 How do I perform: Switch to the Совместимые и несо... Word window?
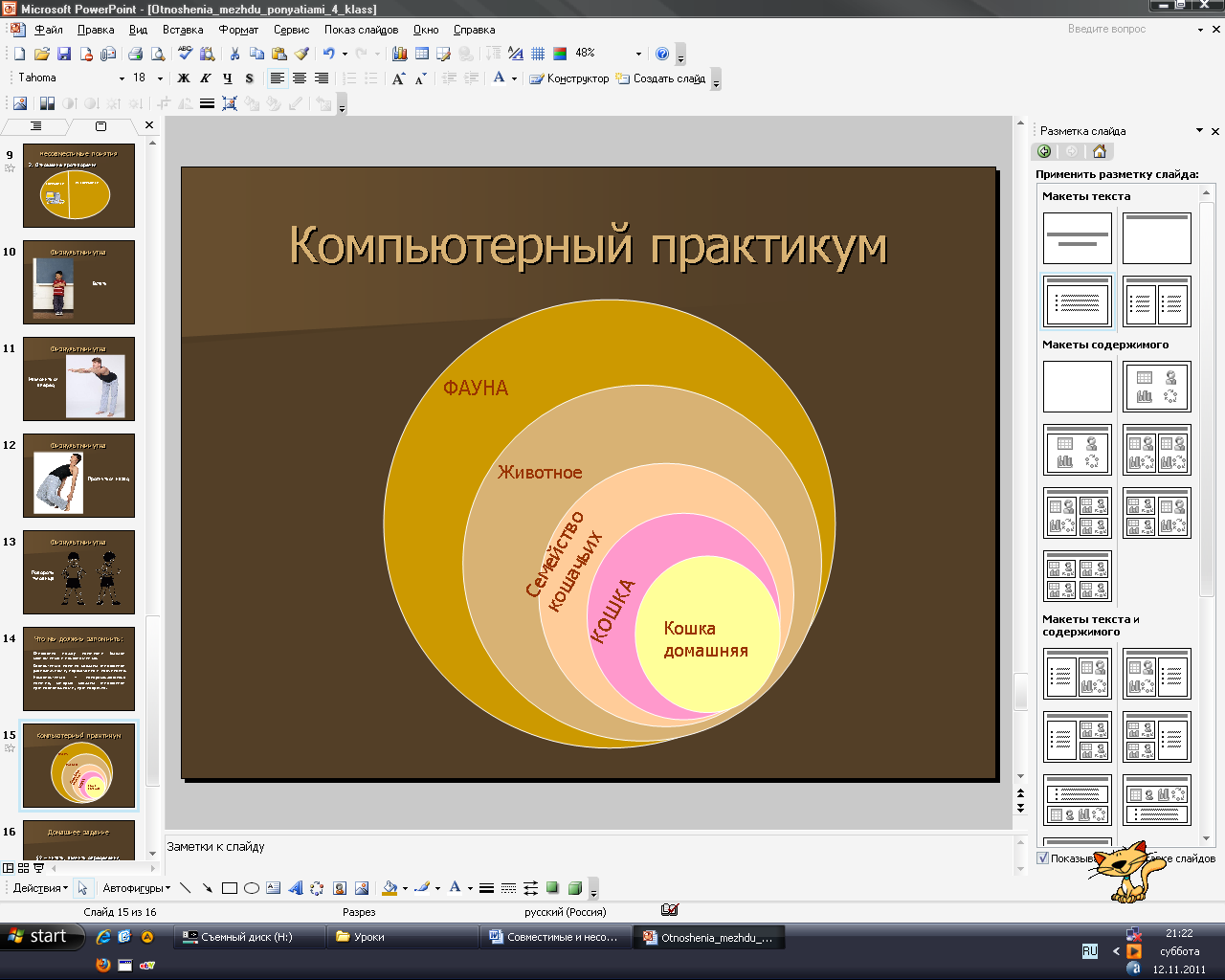point(555,938)
